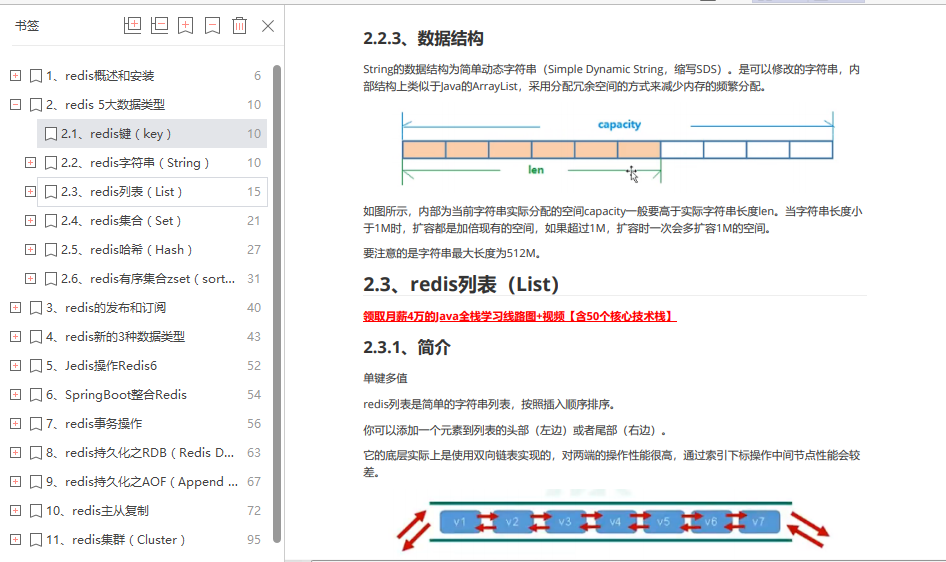The height and width of the screenshot is (562, 946).
Task: Expand the '2.6、redis有序集合zset' bookmark
Action: tap(30, 278)
